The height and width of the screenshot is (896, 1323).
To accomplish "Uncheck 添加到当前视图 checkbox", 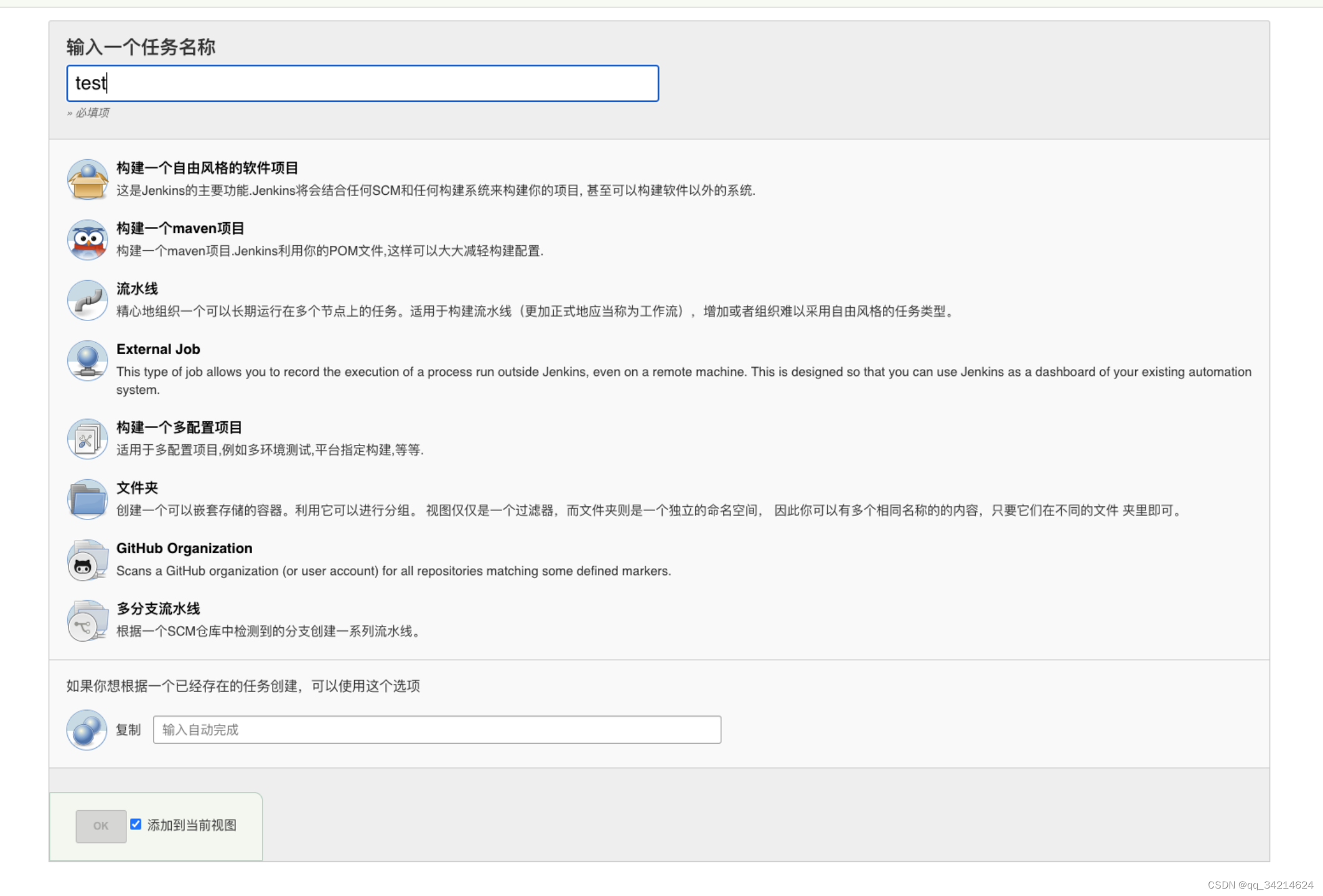I will coord(136,824).
